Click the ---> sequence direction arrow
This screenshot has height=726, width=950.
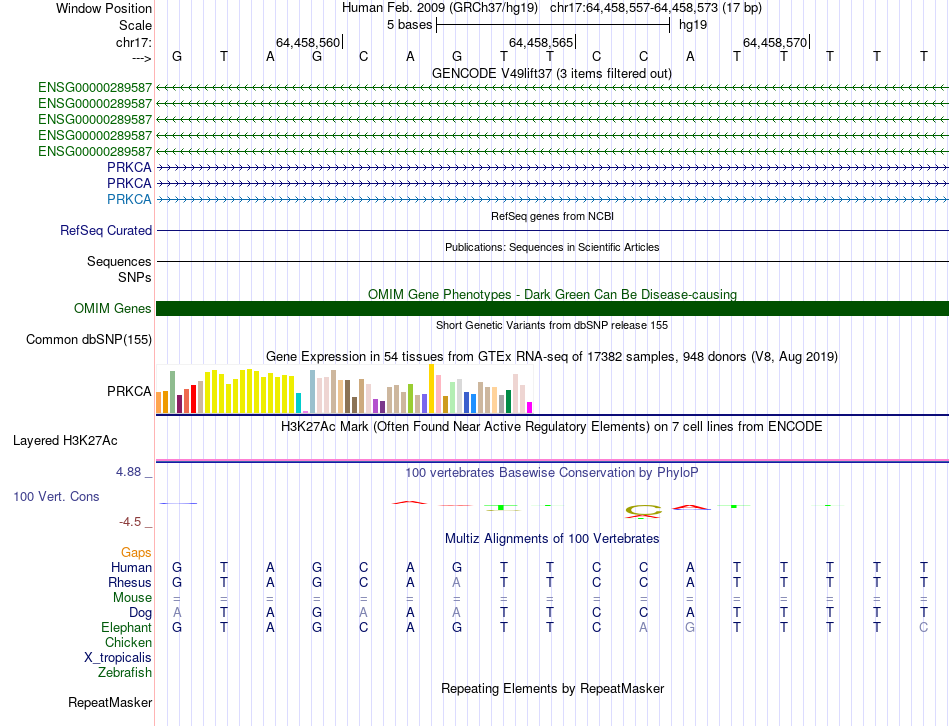tap(141, 58)
